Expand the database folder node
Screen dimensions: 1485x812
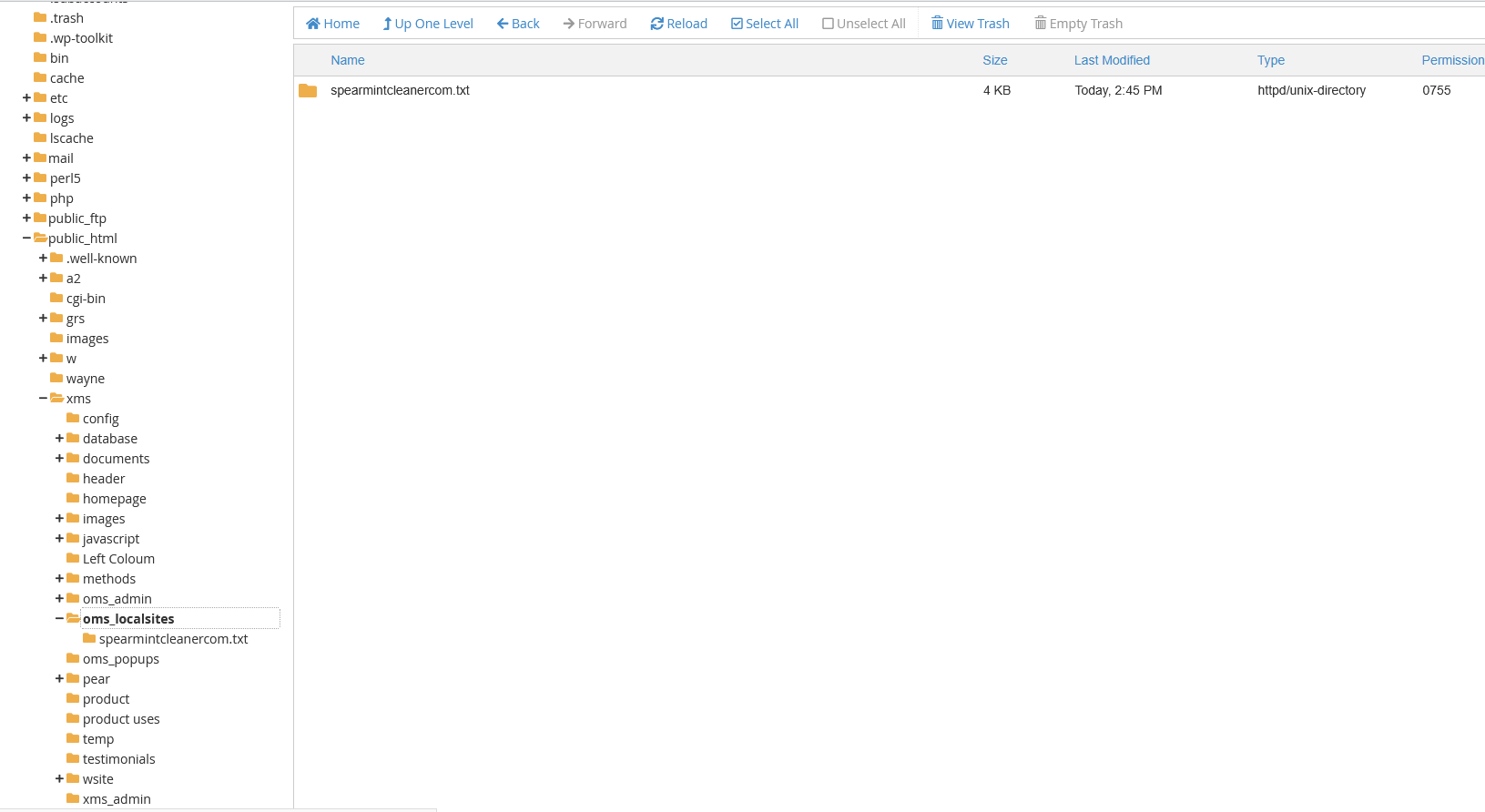pos(59,439)
